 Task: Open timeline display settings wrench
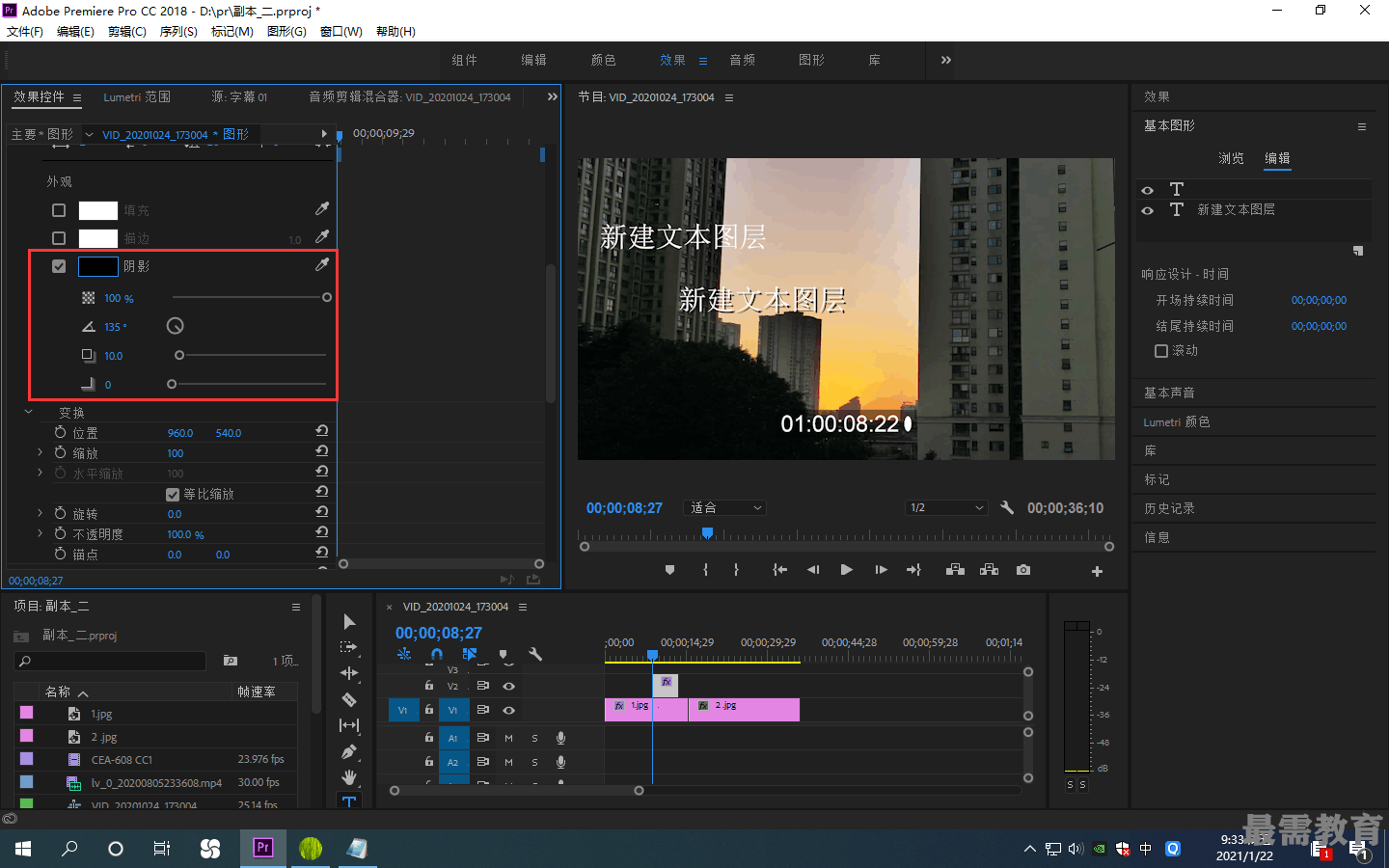[x=535, y=654]
